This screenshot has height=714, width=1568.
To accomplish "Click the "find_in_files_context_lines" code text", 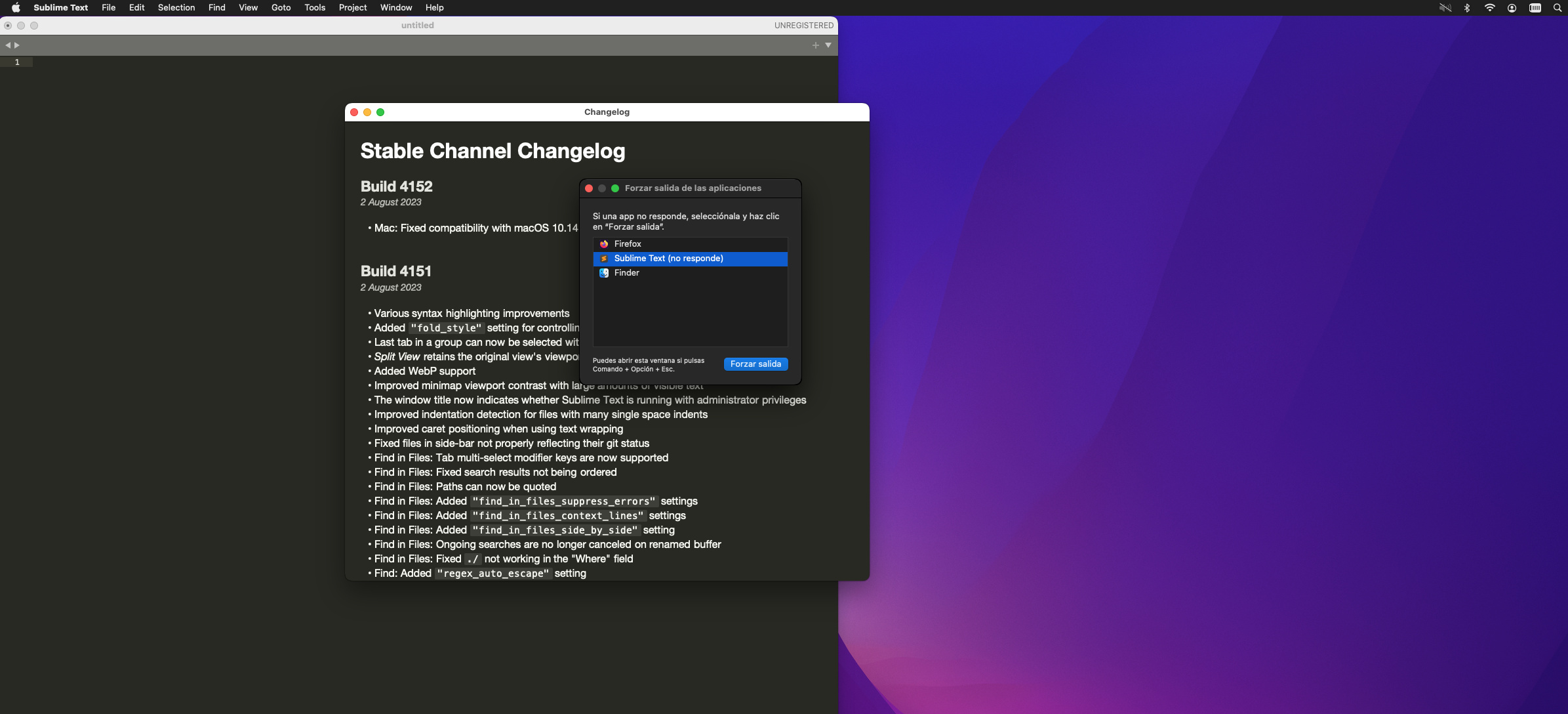I will pos(557,516).
